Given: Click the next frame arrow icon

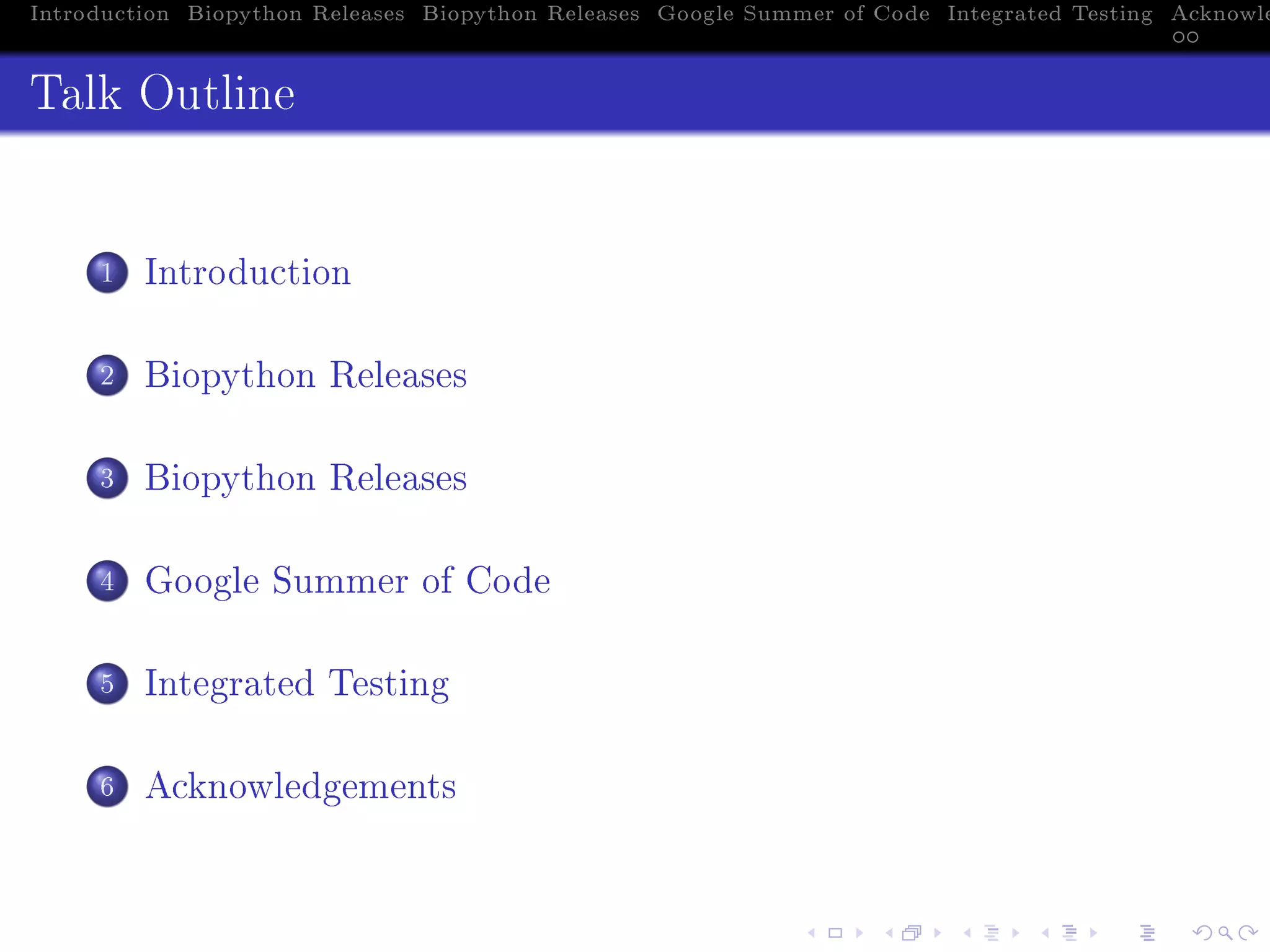Looking at the screenshot, I should (x=938, y=933).
